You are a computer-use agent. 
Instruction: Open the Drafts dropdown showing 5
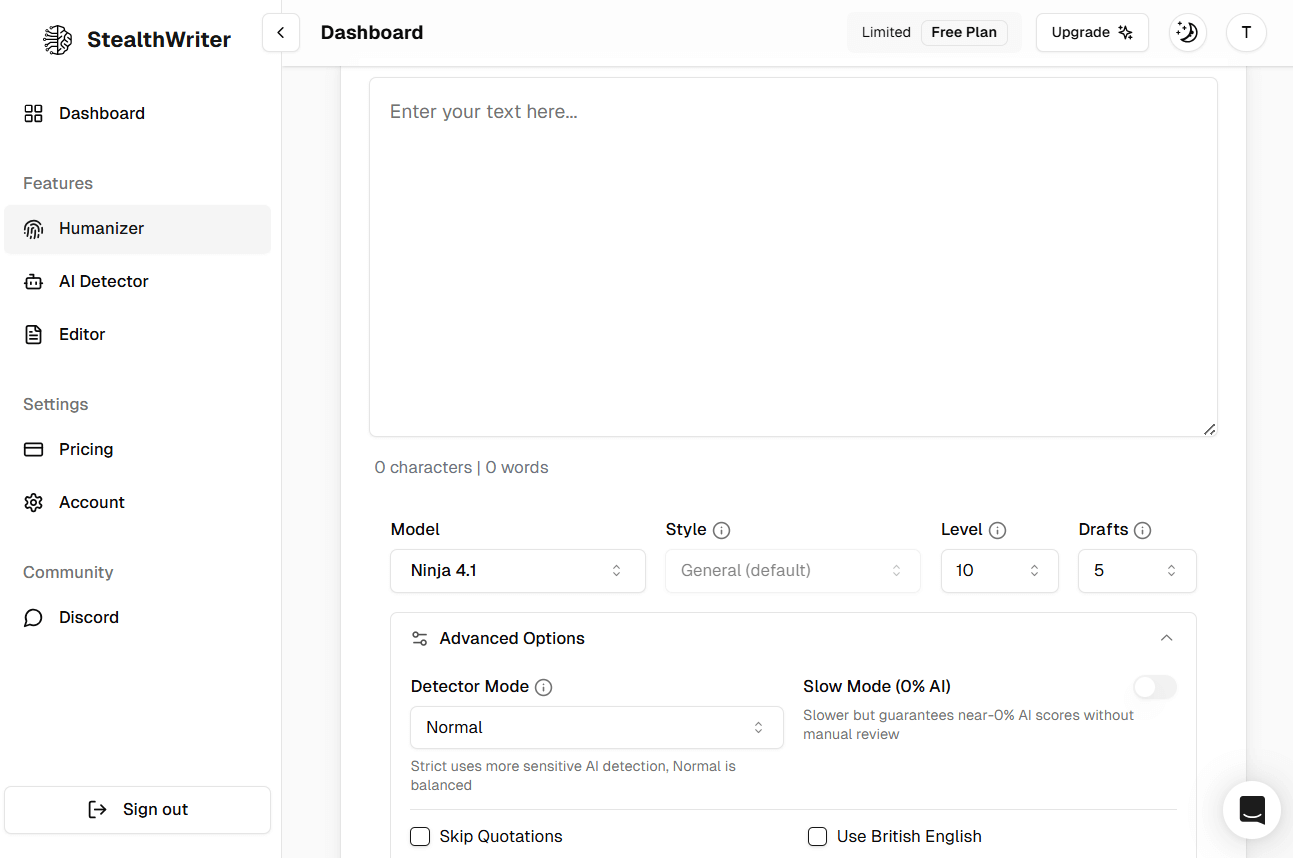[1137, 570]
